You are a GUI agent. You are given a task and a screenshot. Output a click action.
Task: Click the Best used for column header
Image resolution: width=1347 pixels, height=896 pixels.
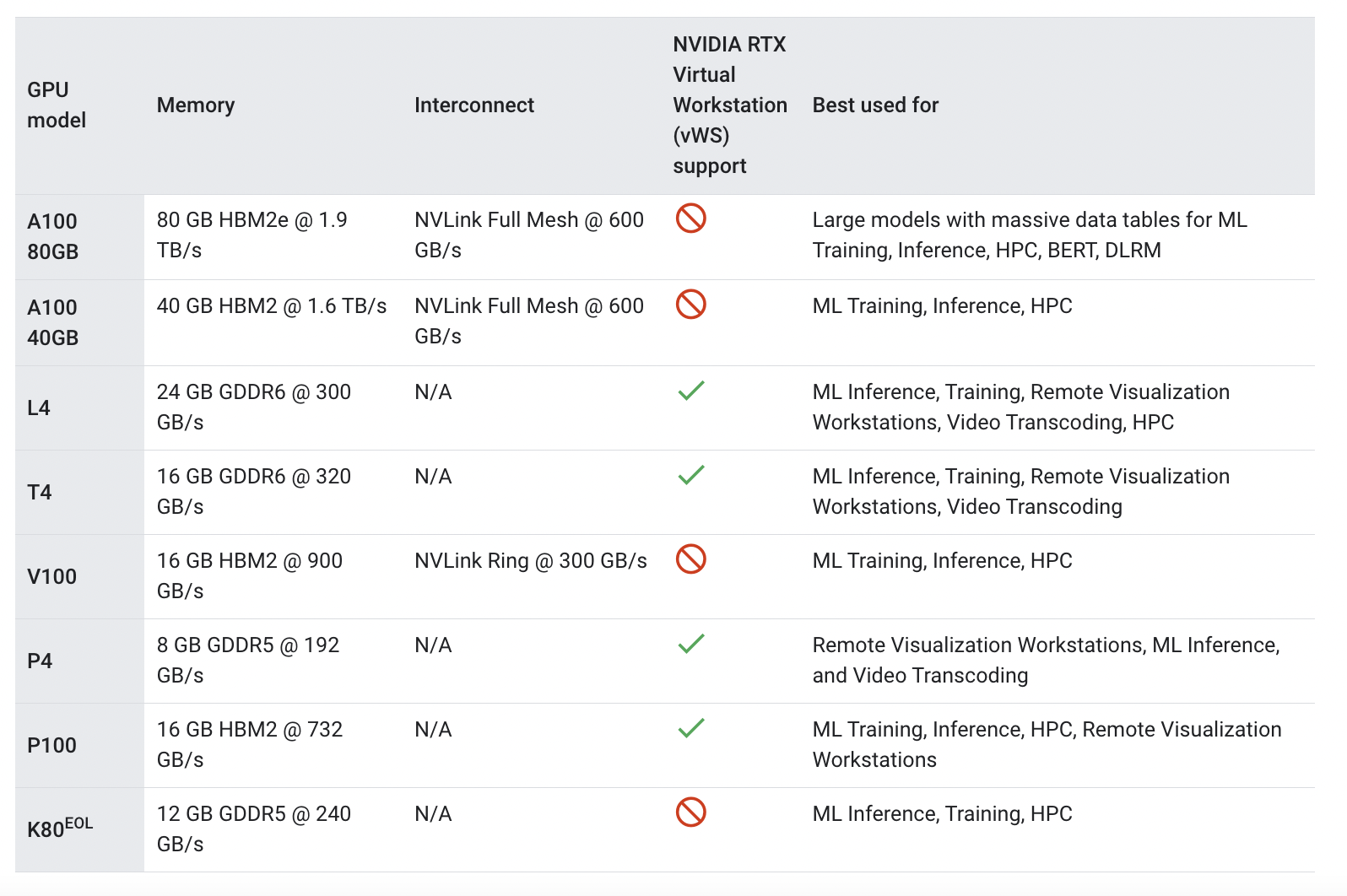click(875, 105)
